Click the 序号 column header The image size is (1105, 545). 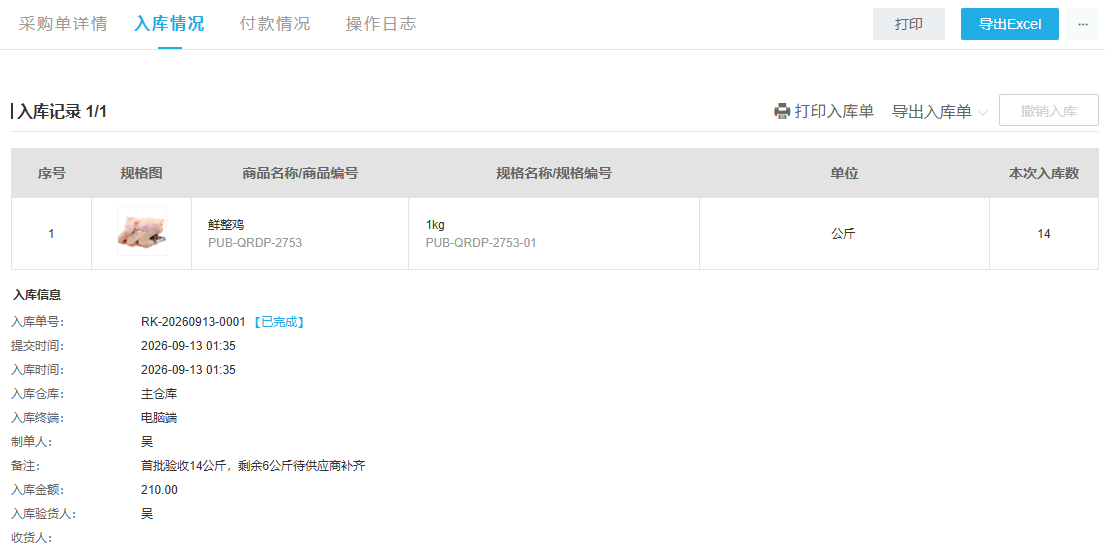(x=51, y=173)
